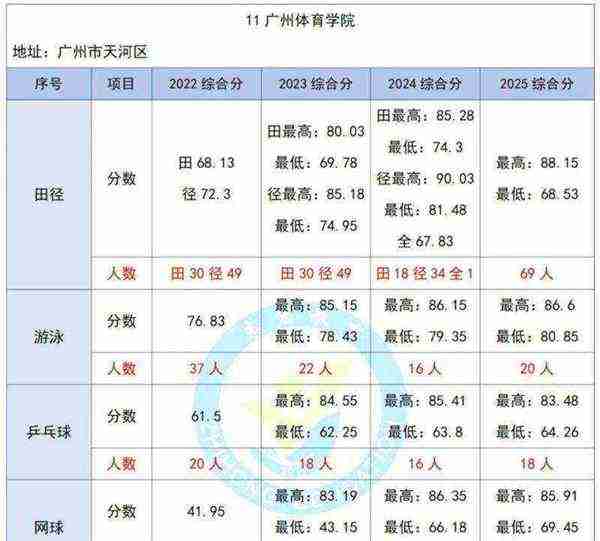Select the entry "最低：81.48"
The width and height of the screenshot is (600, 541).
pyautogui.click(x=425, y=210)
